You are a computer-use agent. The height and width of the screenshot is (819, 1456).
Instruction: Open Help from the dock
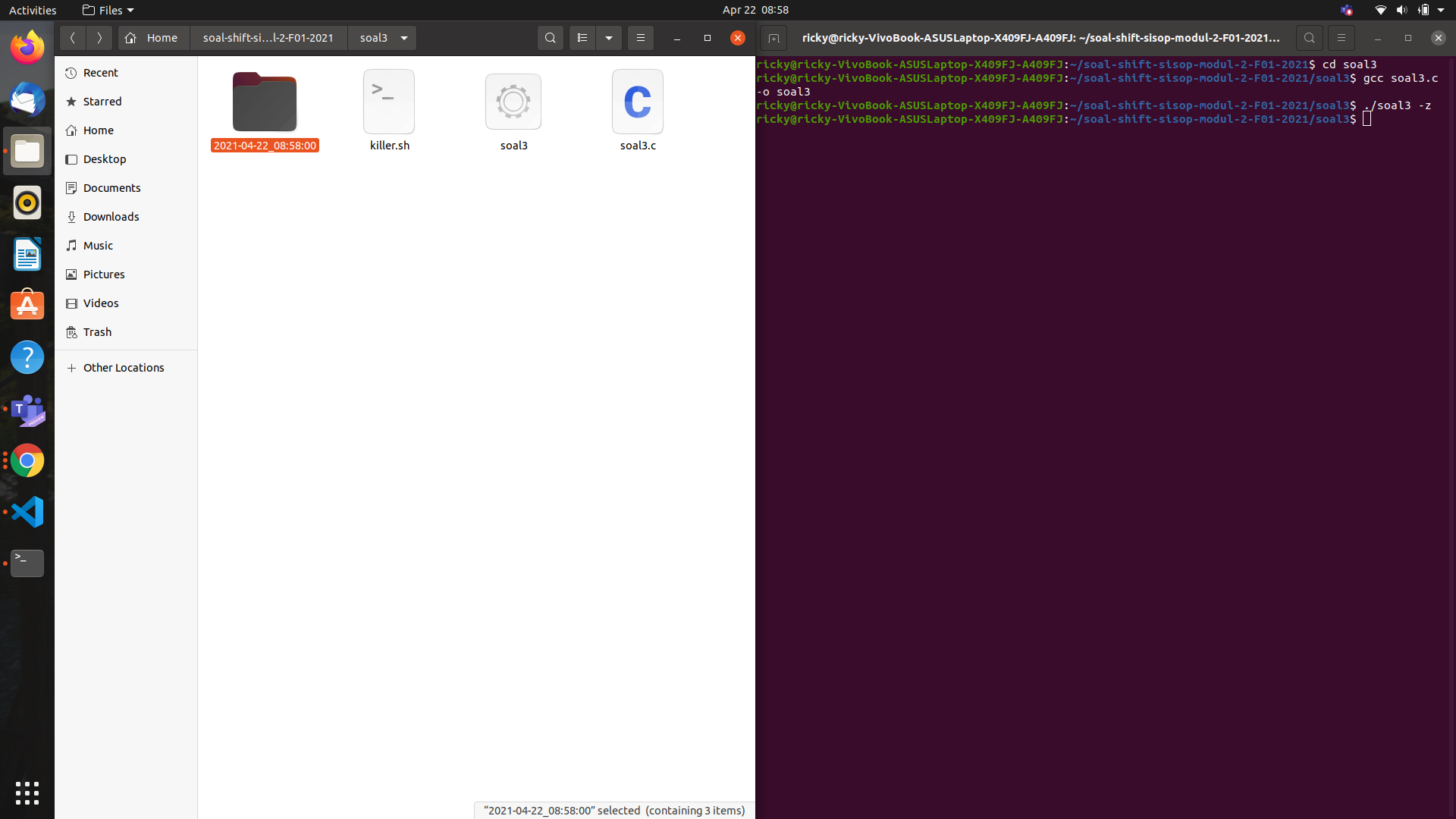pos(27,357)
